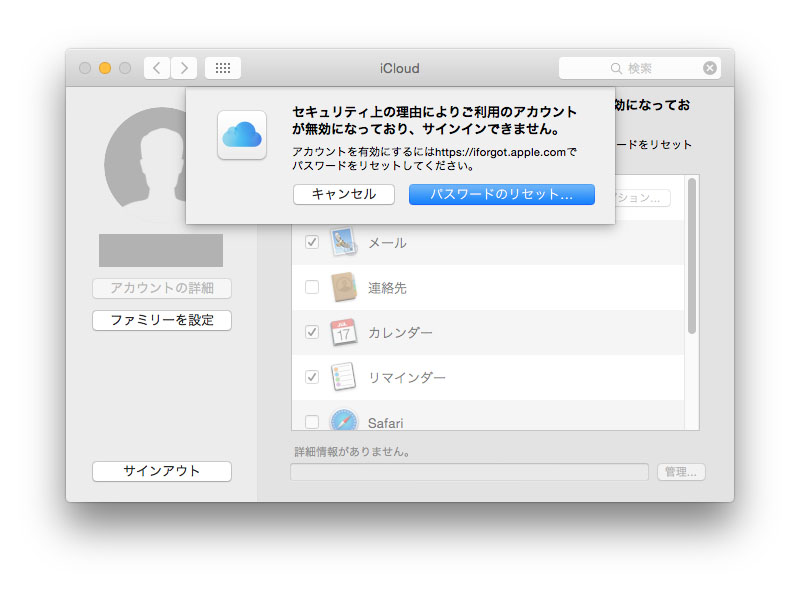Go forward with the right arrow button
The height and width of the screenshot is (600, 800).
coord(184,68)
